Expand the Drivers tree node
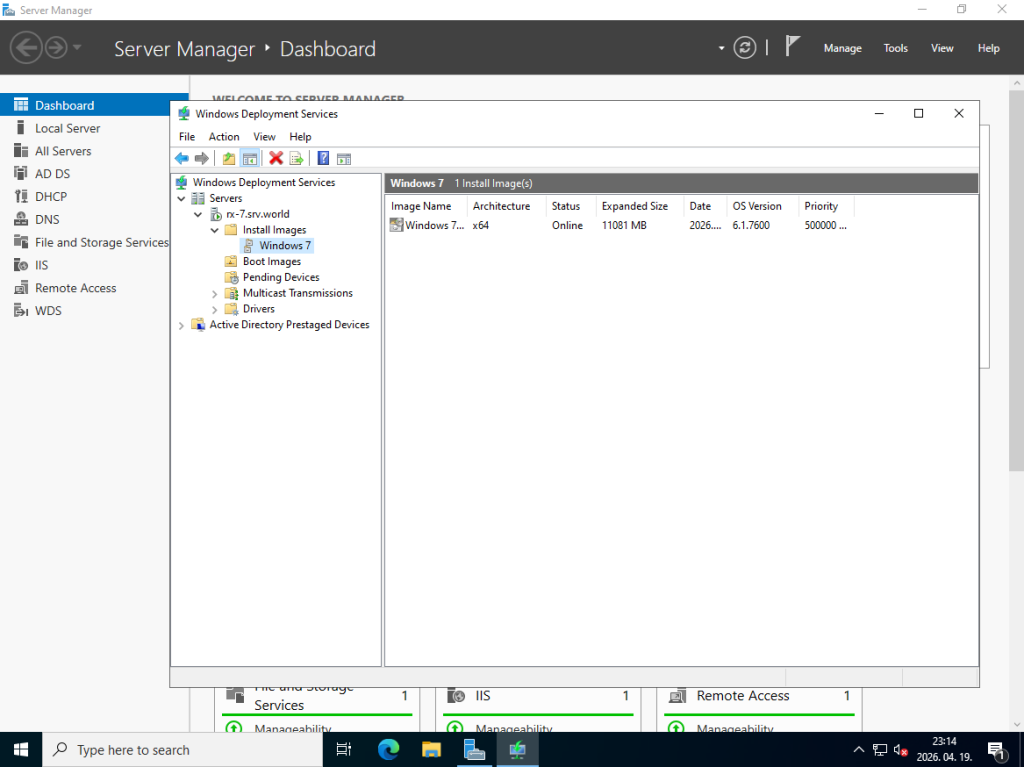Image resolution: width=1024 pixels, height=767 pixels. click(215, 309)
